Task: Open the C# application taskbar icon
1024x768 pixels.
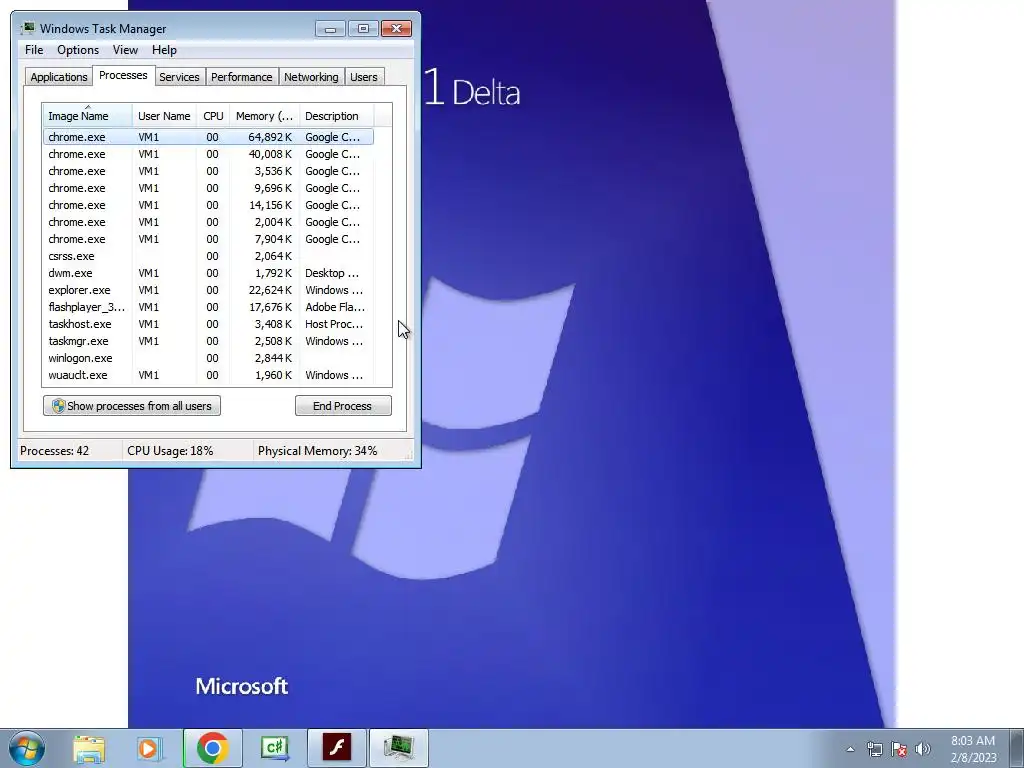Action: pos(274,748)
